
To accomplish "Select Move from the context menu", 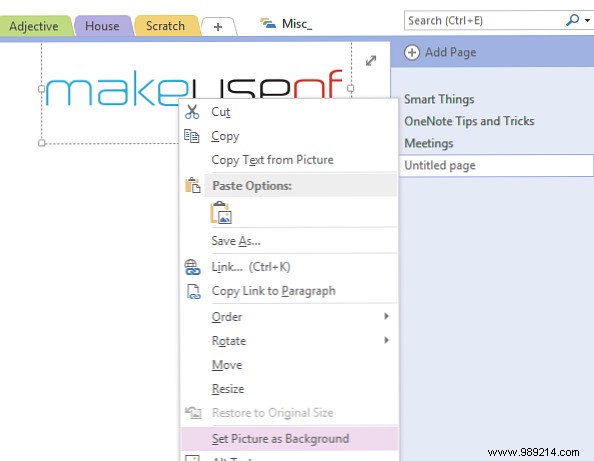I will pos(289,365).
